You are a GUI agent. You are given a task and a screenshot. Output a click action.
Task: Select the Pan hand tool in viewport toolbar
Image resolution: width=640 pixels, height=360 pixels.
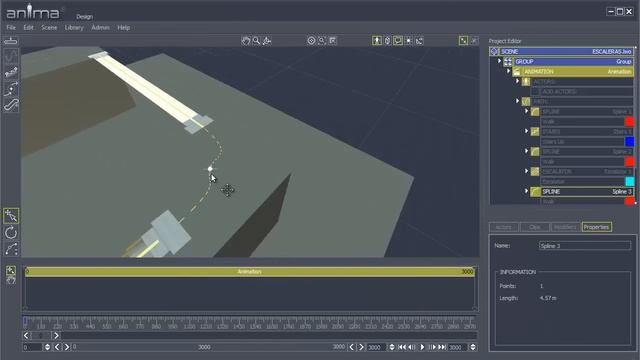point(245,40)
